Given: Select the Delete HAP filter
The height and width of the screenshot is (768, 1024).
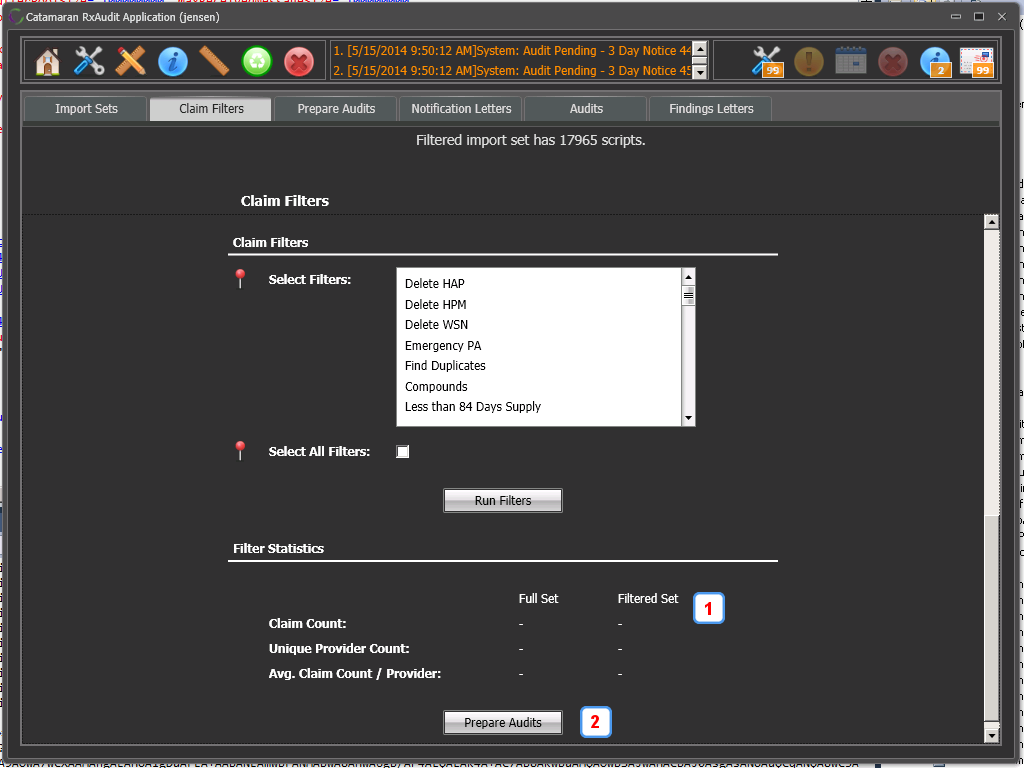Looking at the screenshot, I should 434,283.
